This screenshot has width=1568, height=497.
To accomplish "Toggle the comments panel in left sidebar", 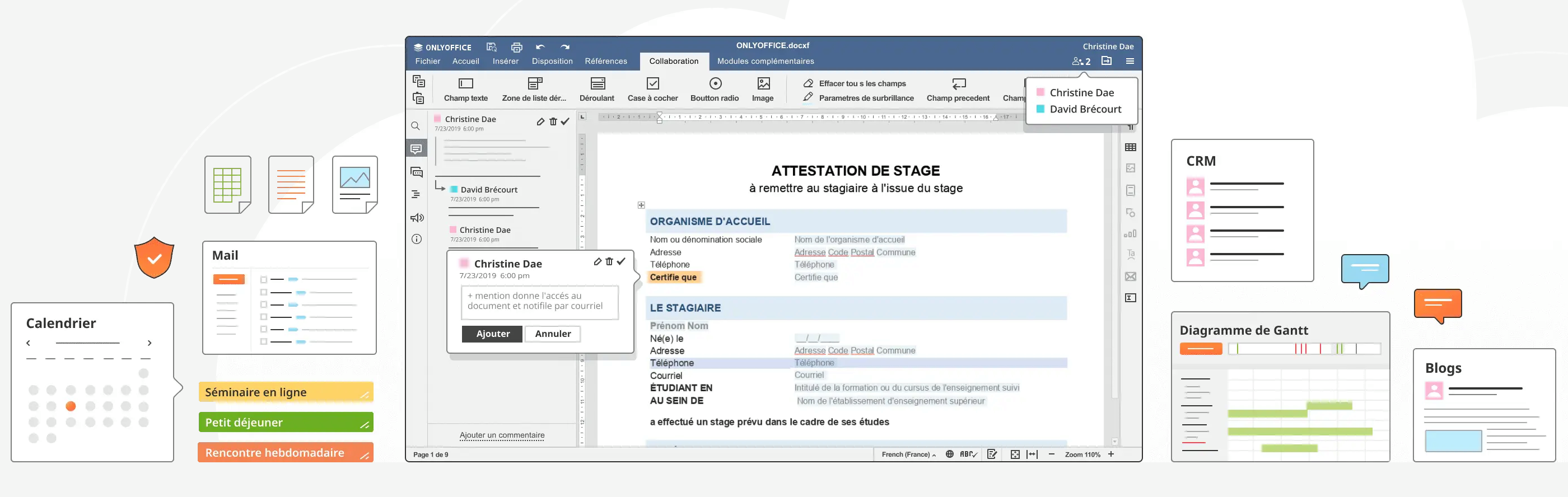I will tap(416, 148).
